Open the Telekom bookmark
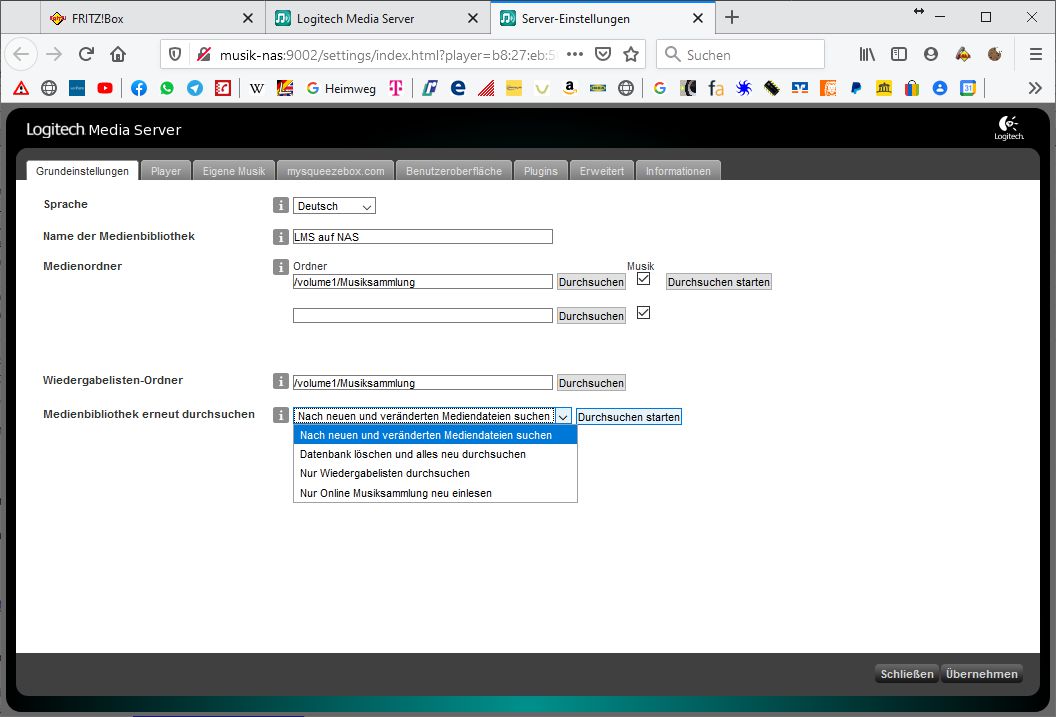The image size is (1056, 717). click(x=396, y=88)
